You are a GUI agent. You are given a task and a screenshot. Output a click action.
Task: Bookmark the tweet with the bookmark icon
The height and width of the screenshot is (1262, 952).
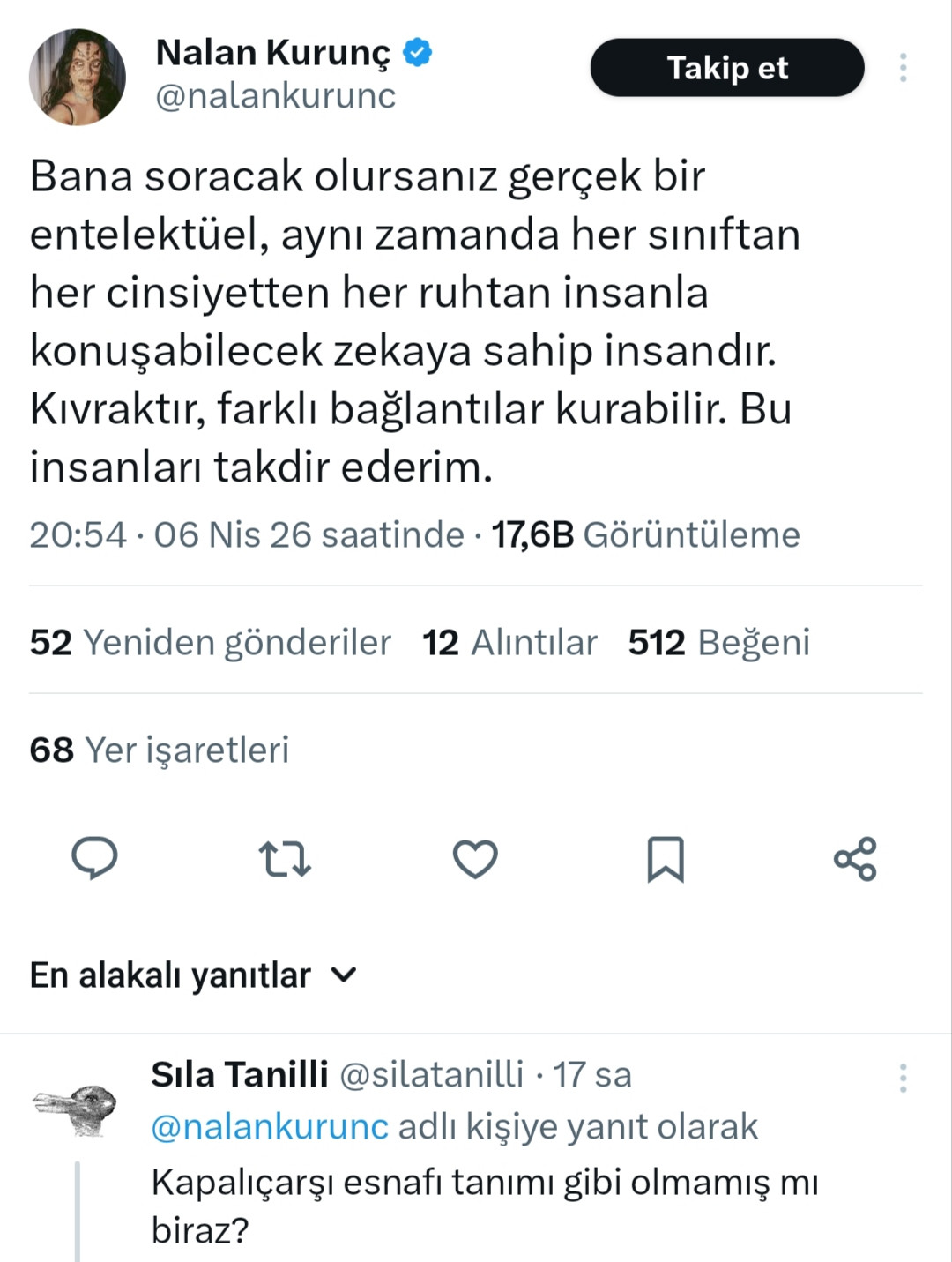(666, 859)
